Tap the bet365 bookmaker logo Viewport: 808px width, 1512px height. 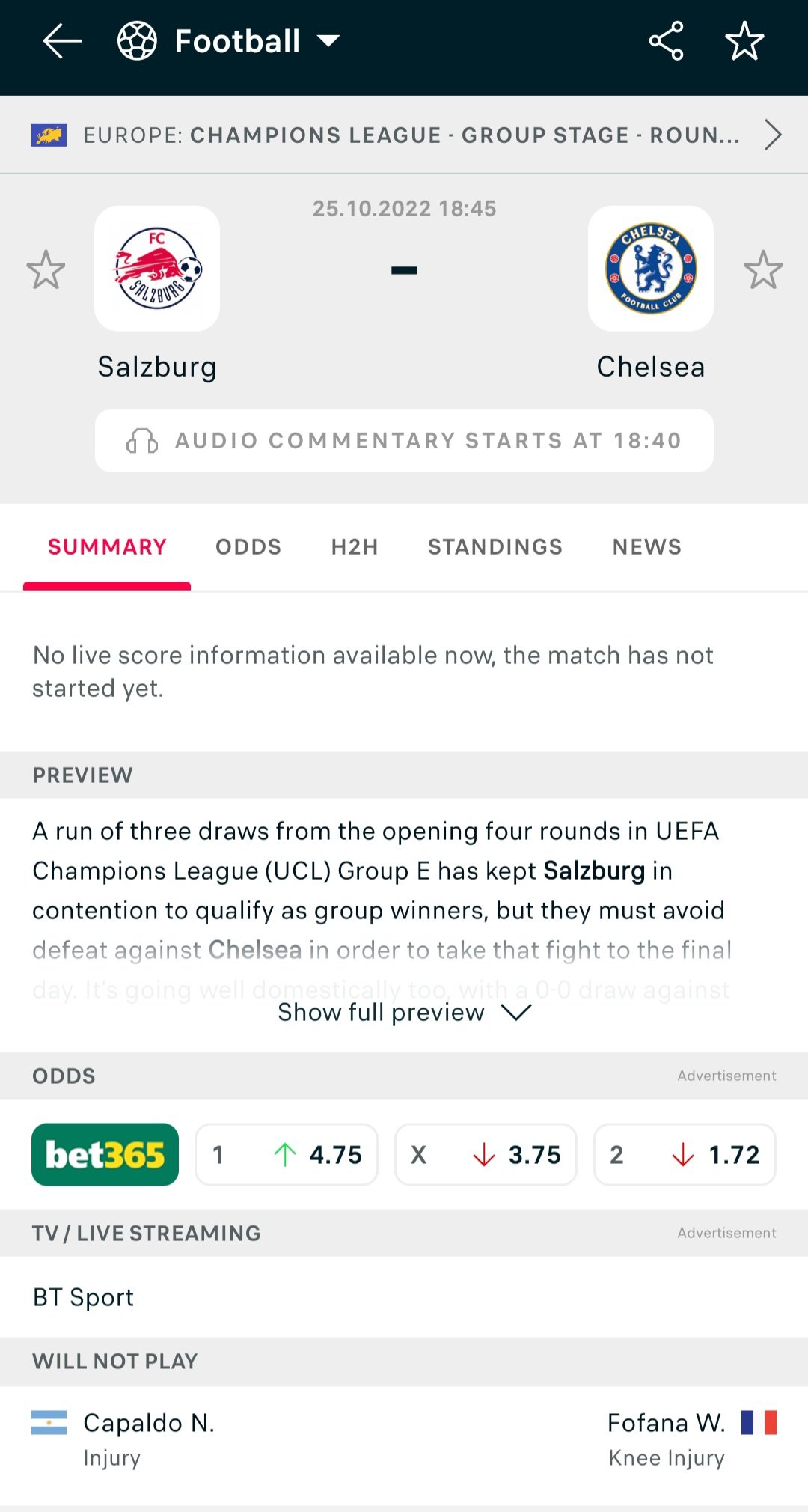105,1154
